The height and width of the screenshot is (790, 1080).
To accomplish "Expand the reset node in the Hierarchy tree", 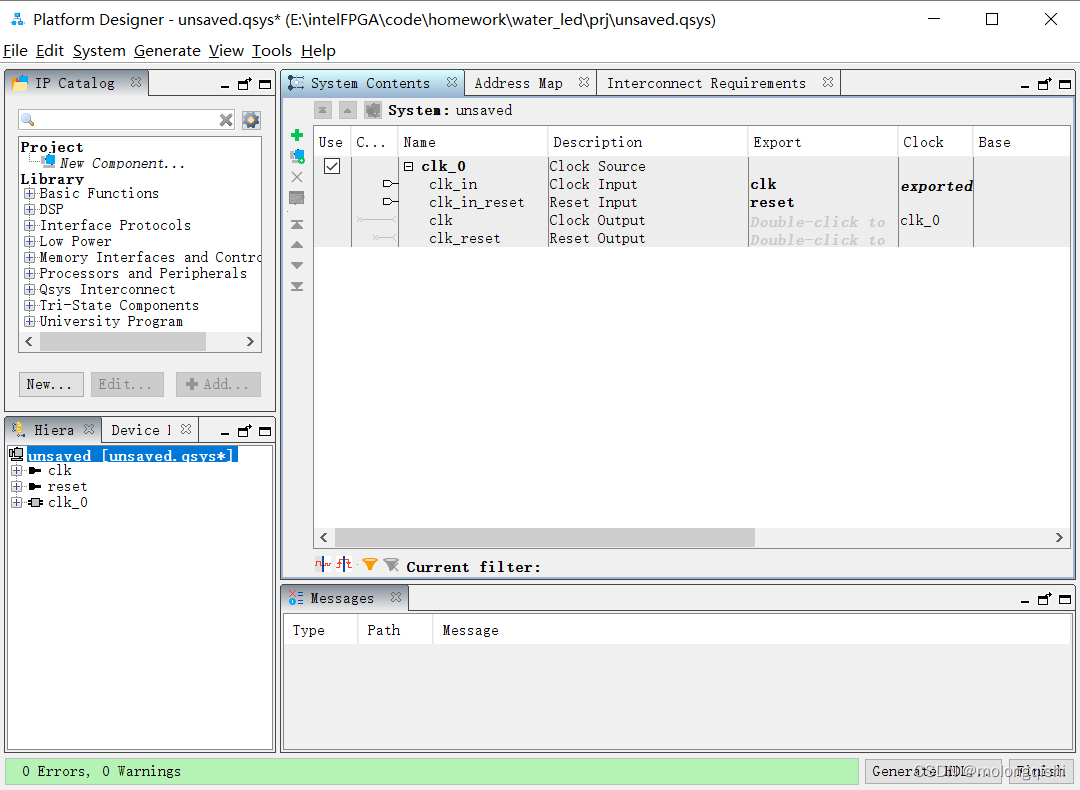I will [x=17, y=486].
